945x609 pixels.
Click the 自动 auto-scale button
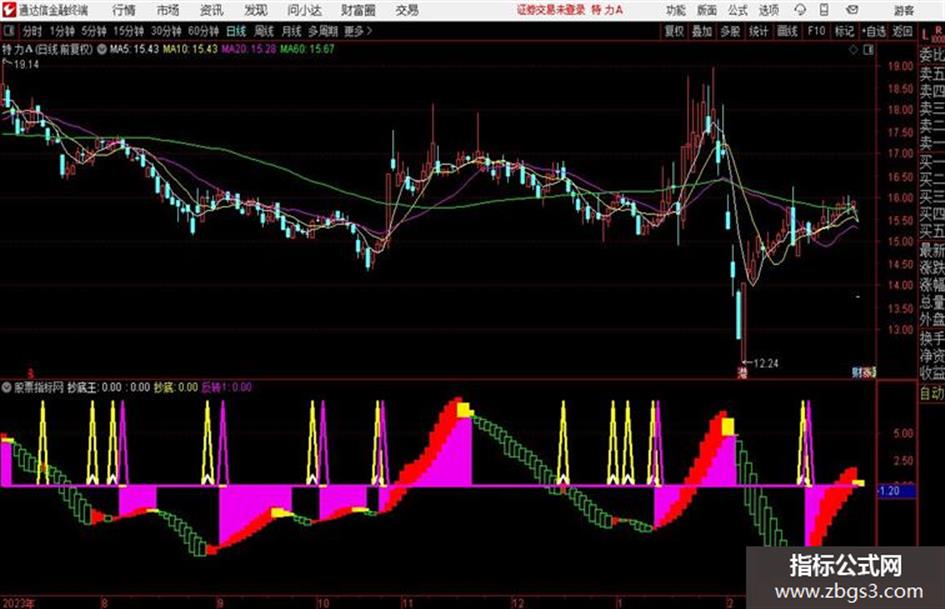pyautogui.click(x=932, y=393)
